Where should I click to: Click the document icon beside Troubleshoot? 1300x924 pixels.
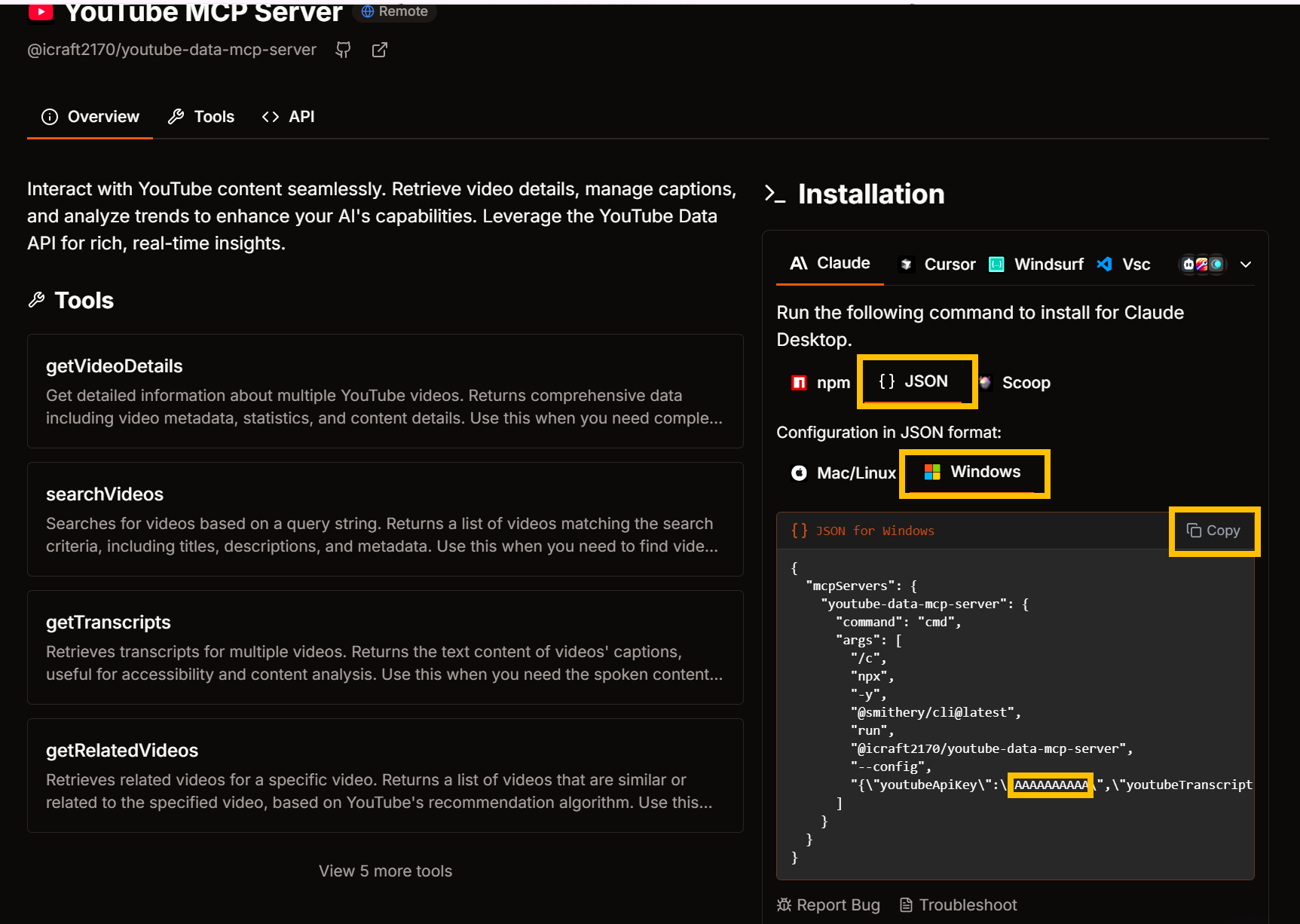[x=907, y=905]
